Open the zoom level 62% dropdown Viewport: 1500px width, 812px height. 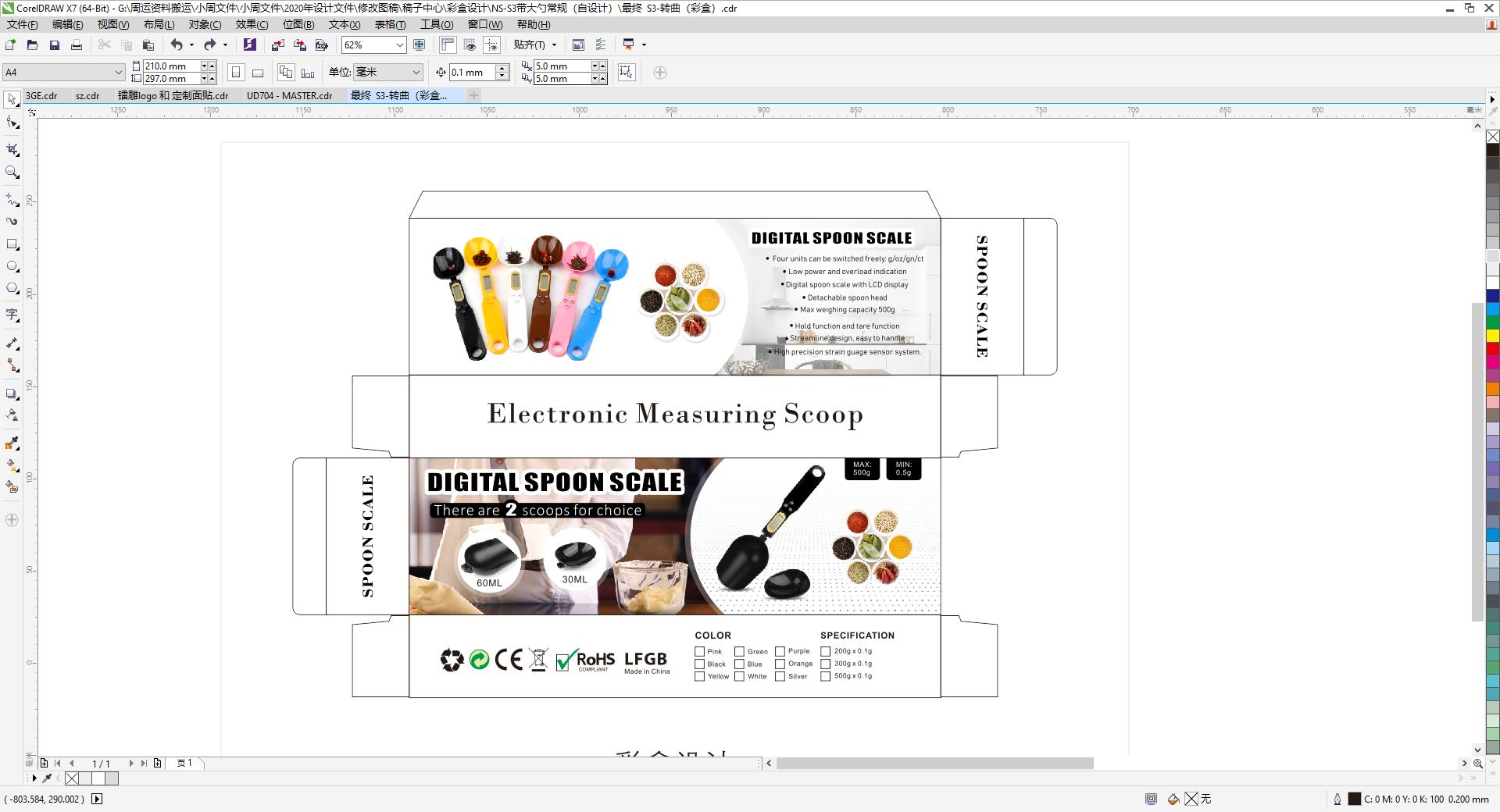pyautogui.click(x=399, y=45)
